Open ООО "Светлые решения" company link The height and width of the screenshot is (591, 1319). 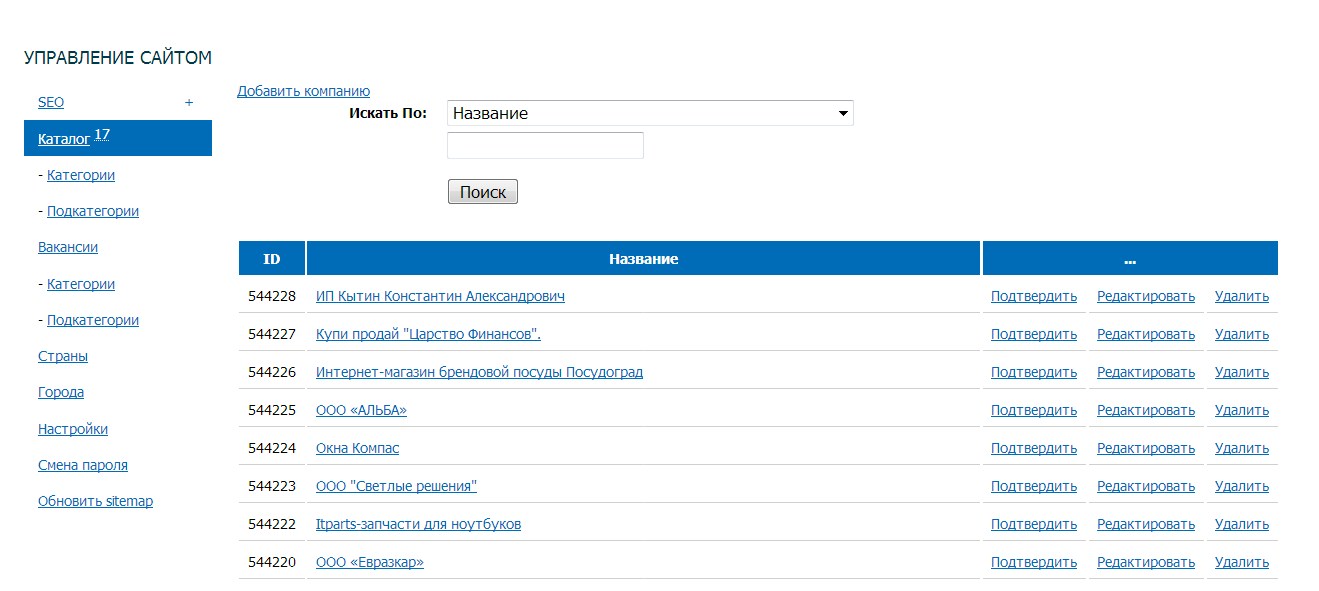pos(397,486)
